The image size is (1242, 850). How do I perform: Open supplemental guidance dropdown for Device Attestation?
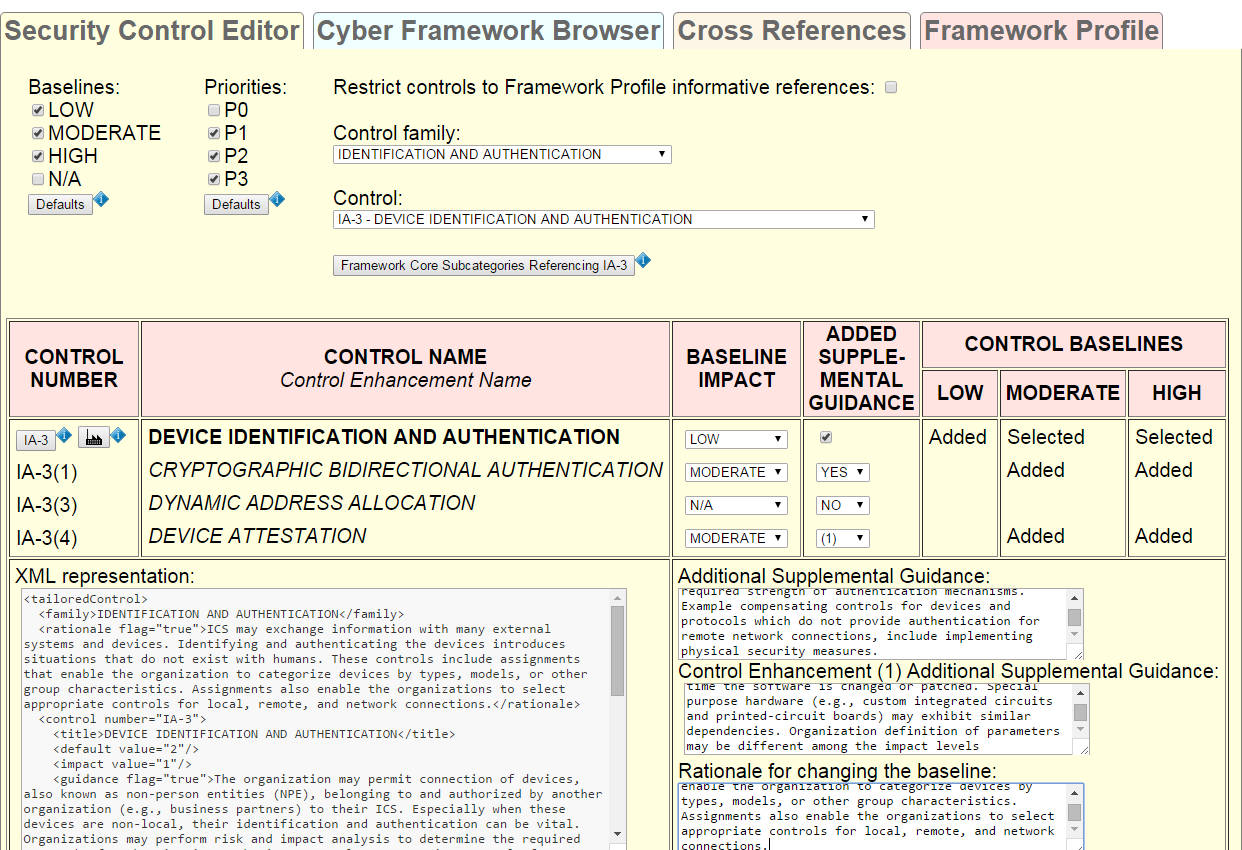(842, 538)
